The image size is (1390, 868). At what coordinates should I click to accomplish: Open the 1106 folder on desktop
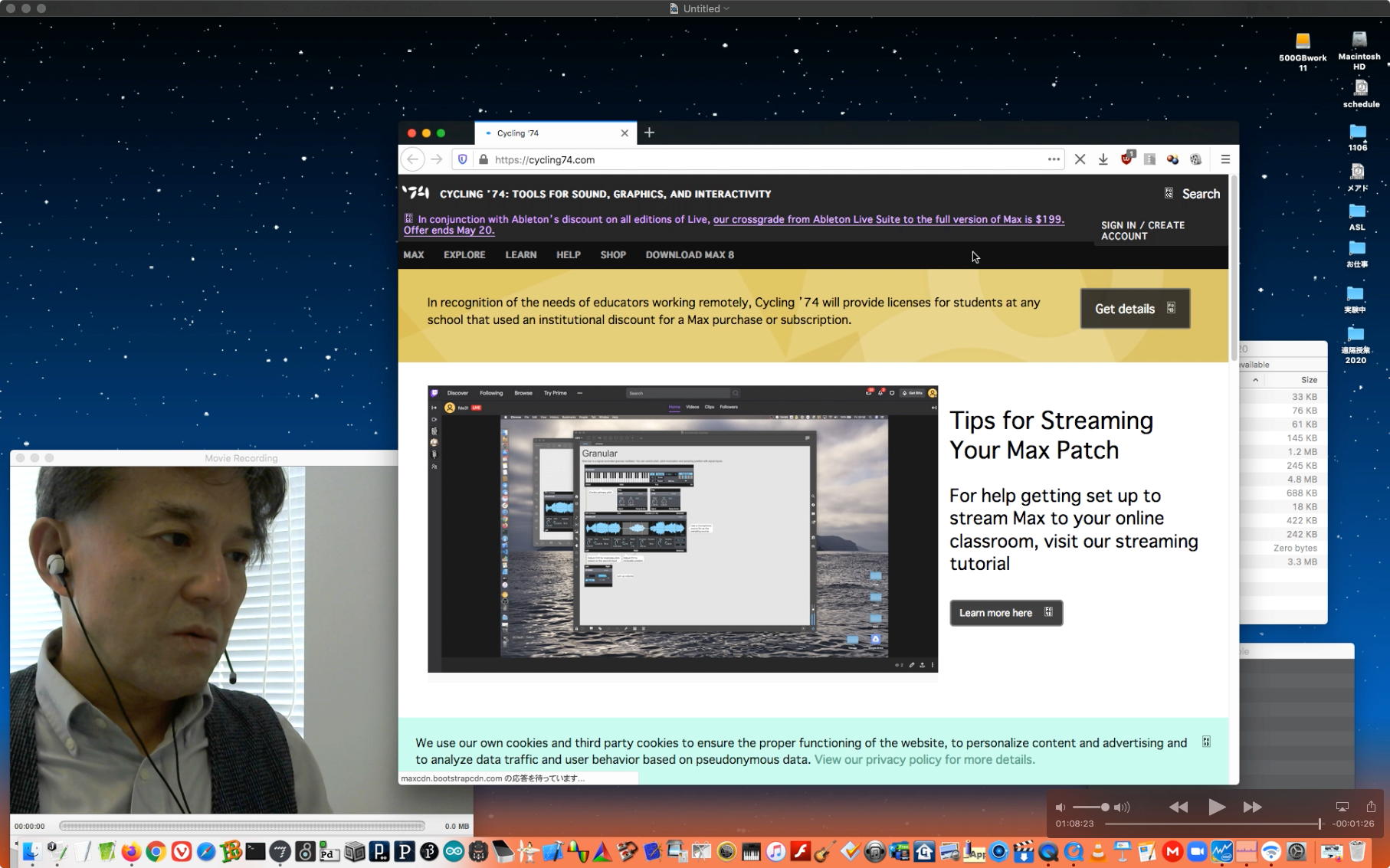pos(1358,137)
